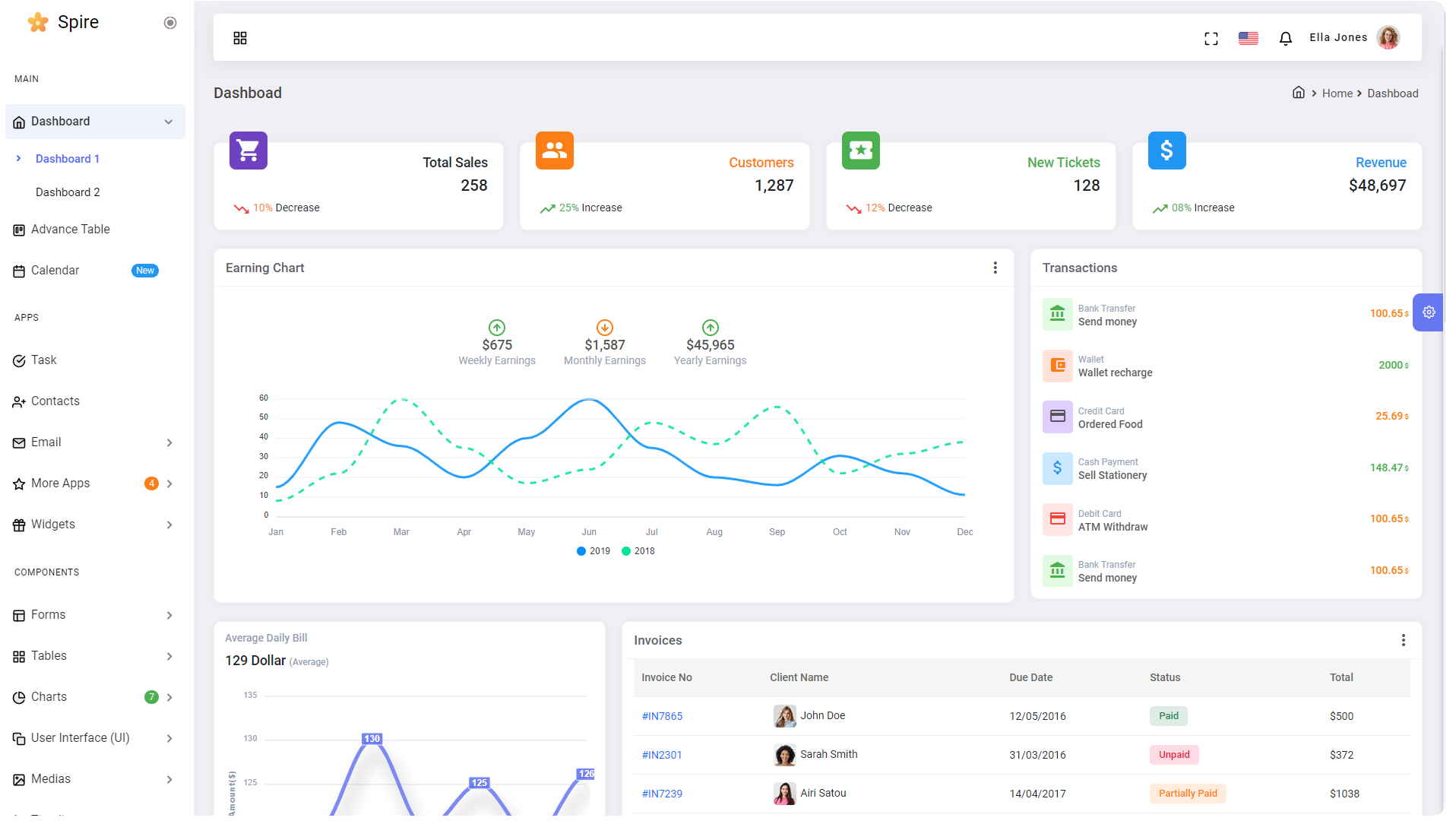Click the Revenue dollar sign icon

(x=1166, y=151)
